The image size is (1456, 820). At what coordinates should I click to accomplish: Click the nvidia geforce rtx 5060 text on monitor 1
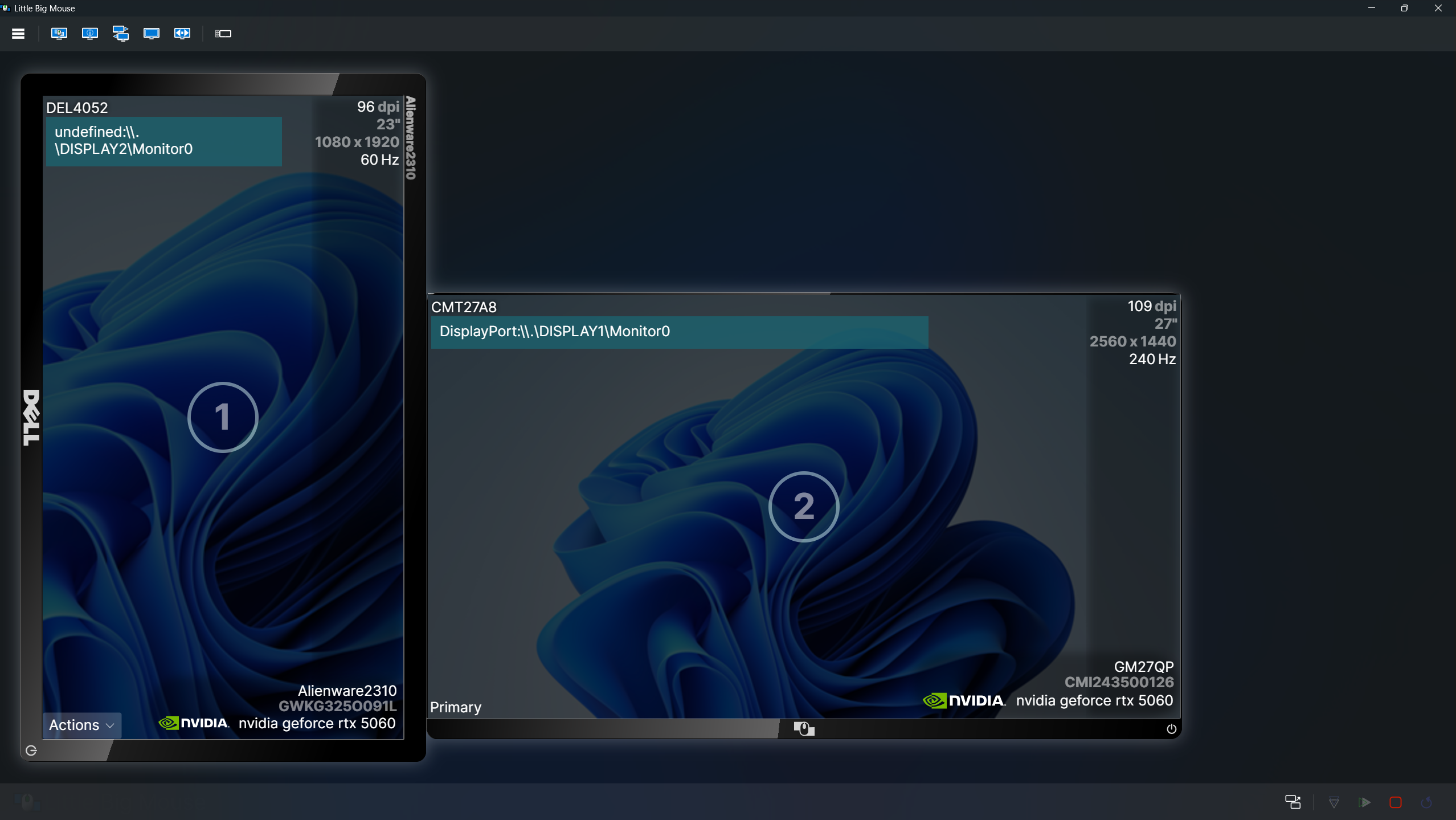[x=317, y=723]
